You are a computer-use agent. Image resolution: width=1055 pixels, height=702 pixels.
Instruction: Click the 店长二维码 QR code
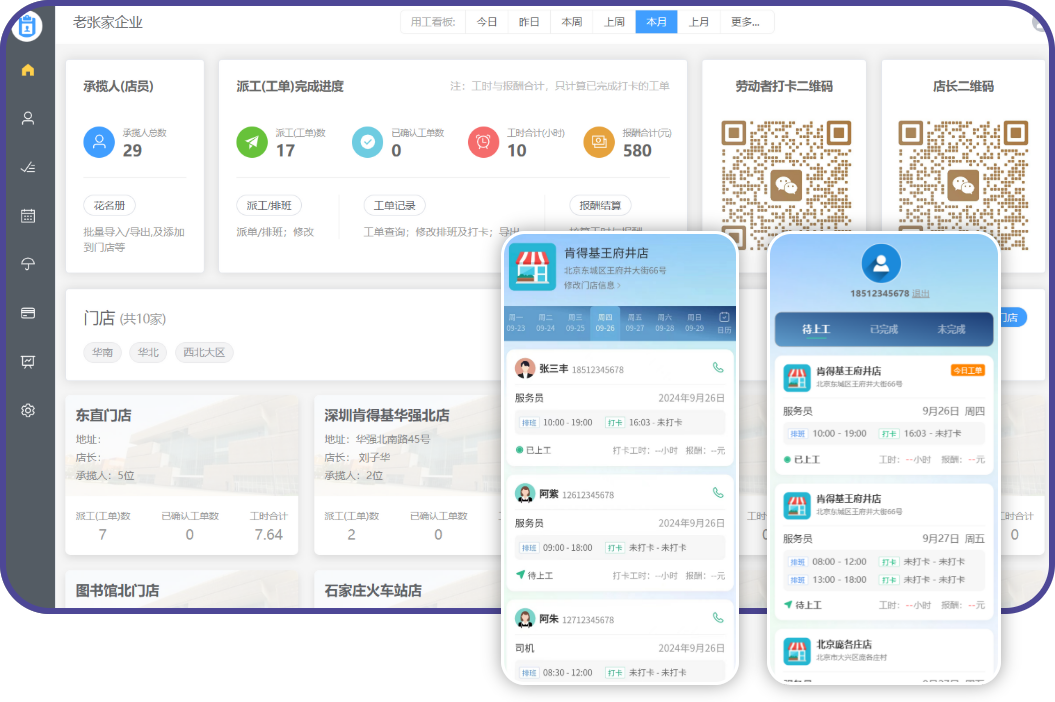point(963,184)
